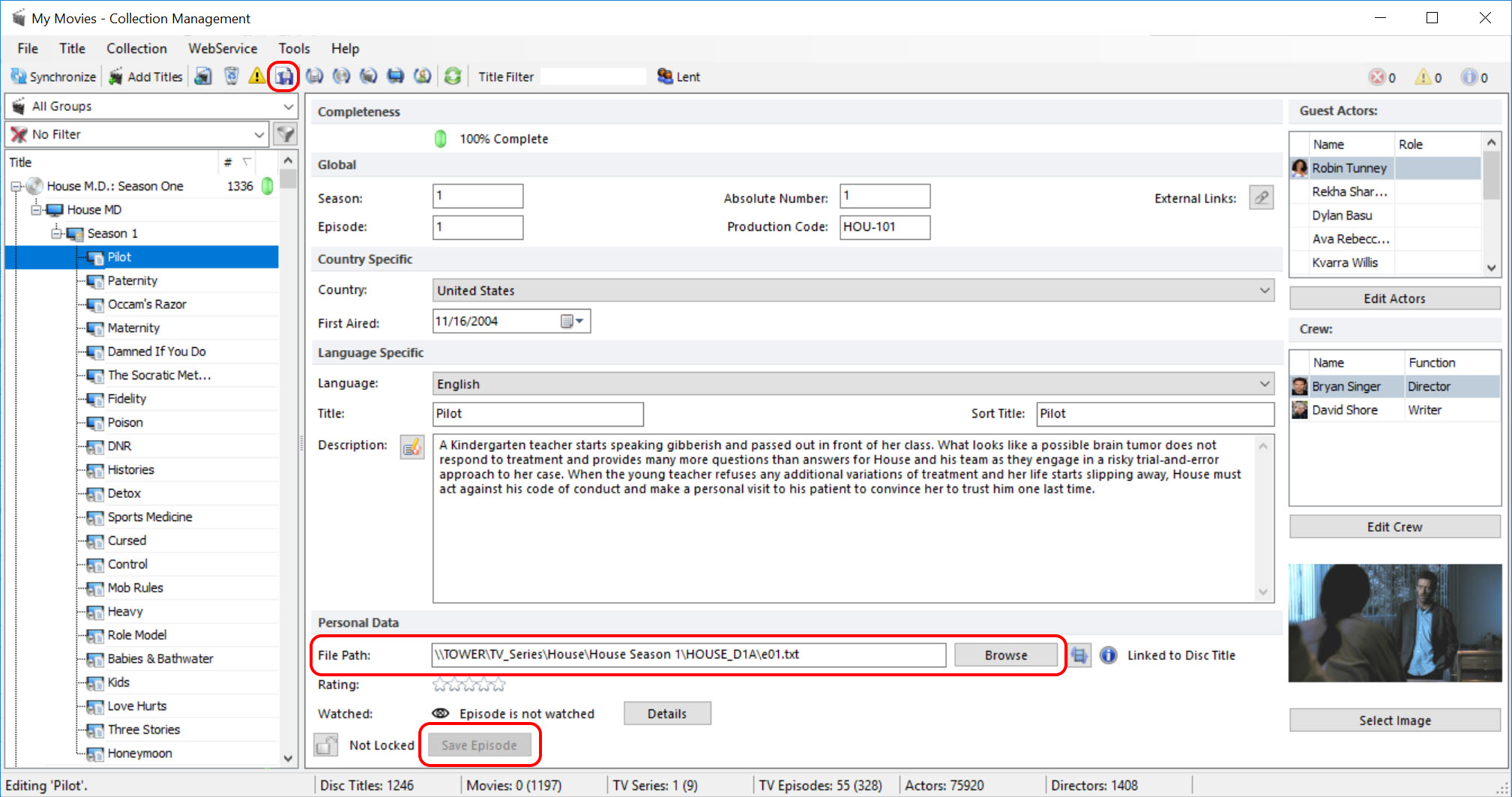Toggle the Not Locked padlock icon

coord(326,745)
